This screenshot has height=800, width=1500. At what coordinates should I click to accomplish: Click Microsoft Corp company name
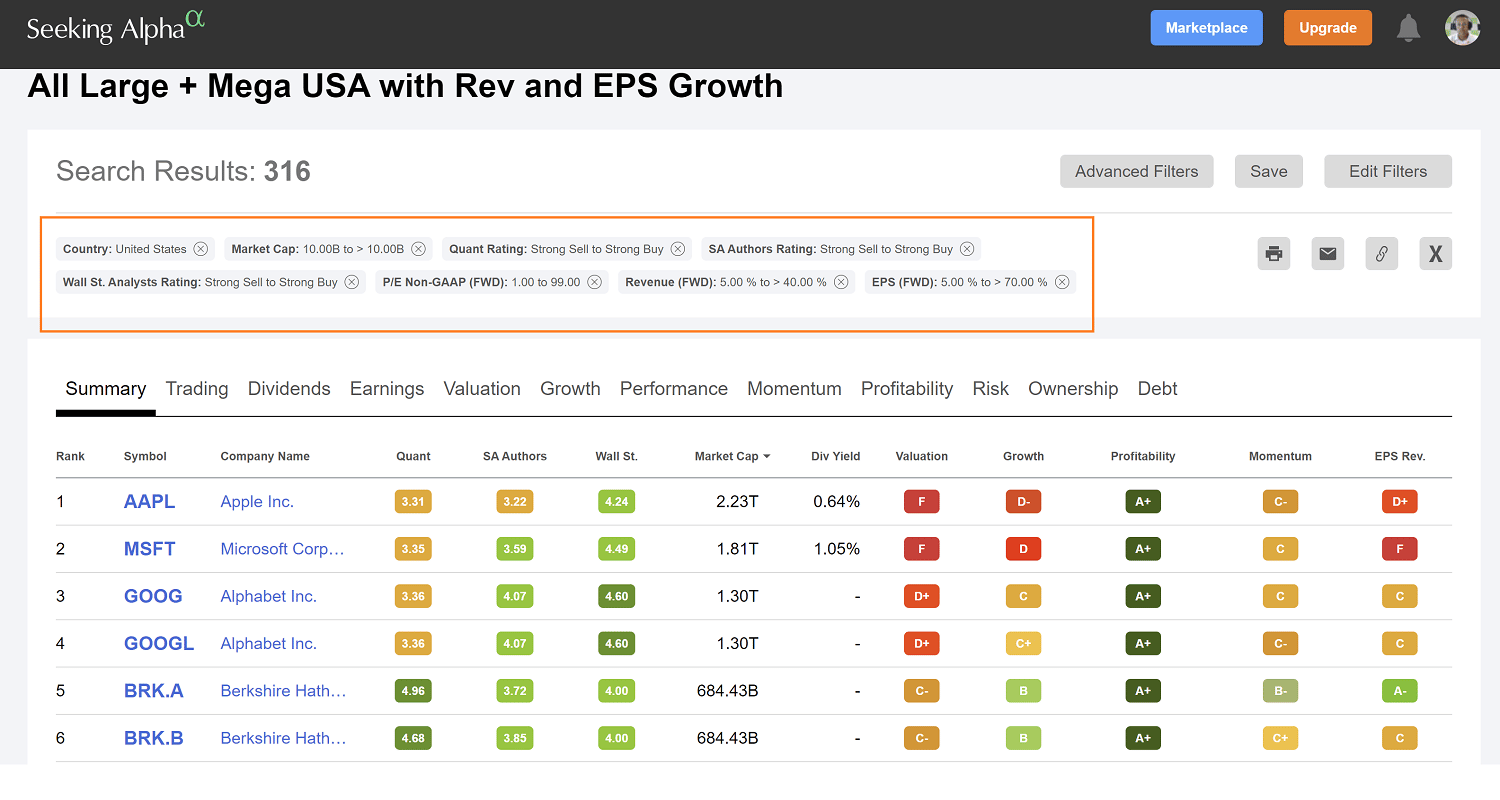coord(283,549)
